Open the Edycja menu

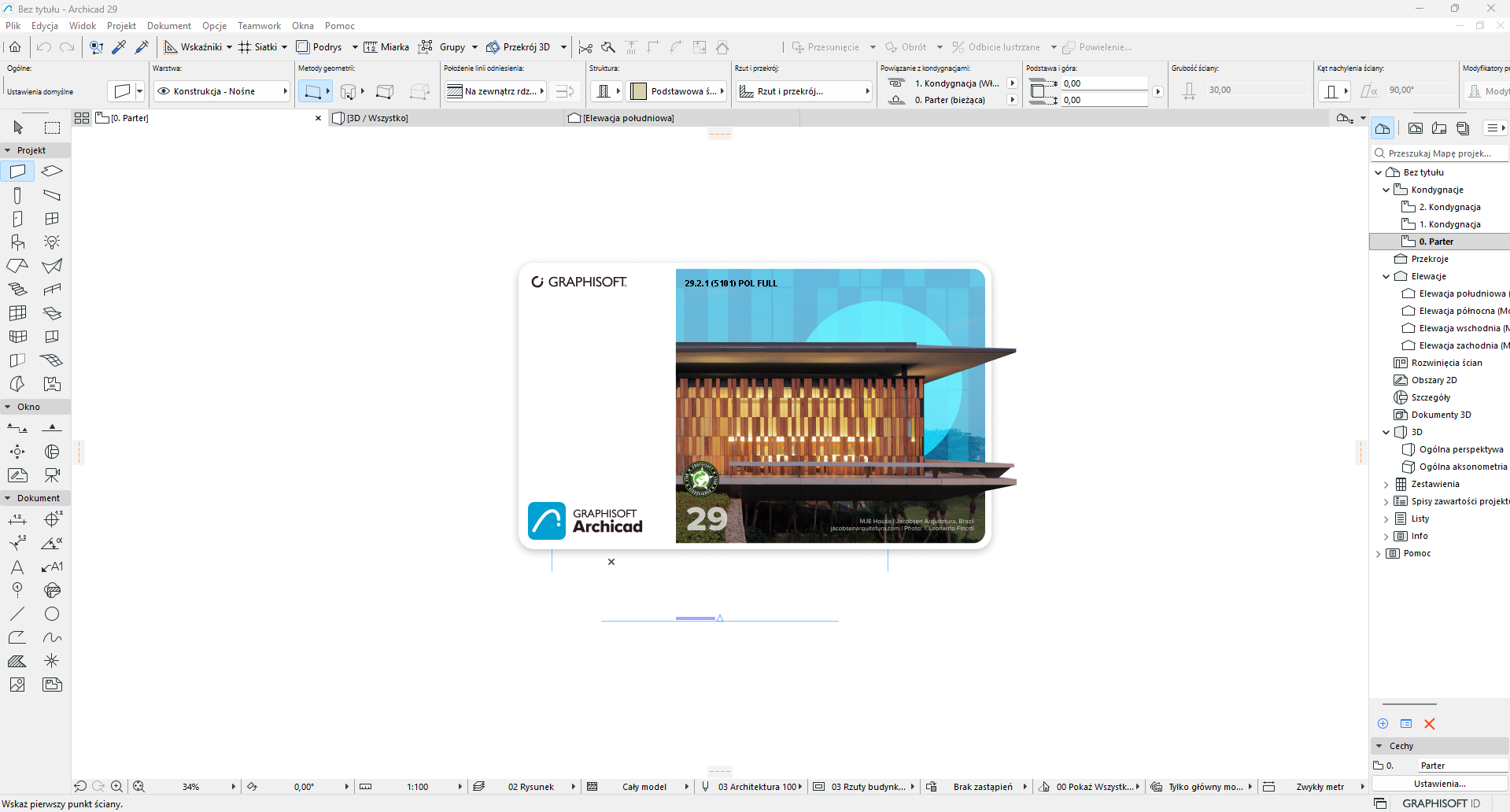[45, 26]
